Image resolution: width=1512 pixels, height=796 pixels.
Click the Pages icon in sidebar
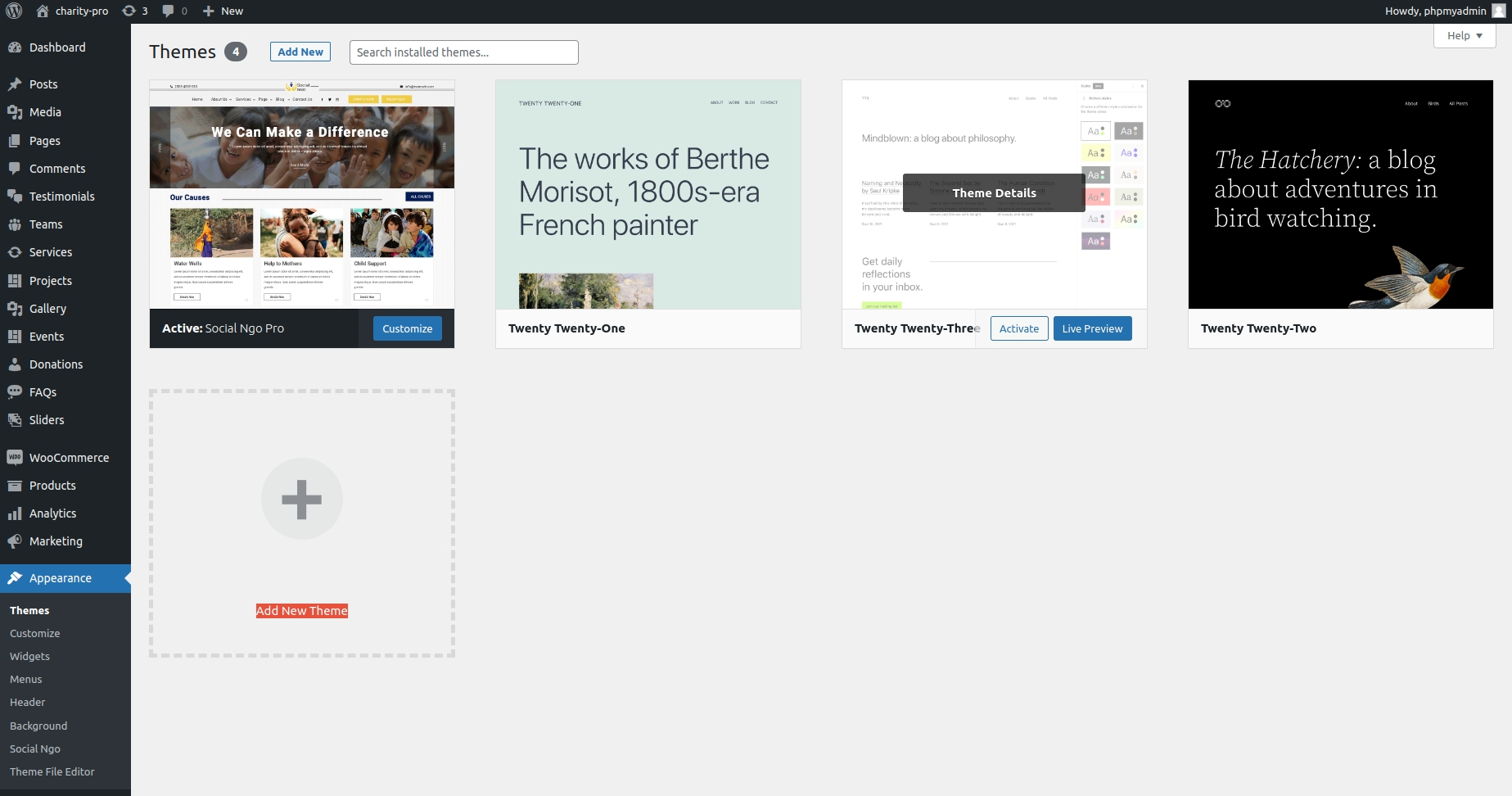[15, 141]
